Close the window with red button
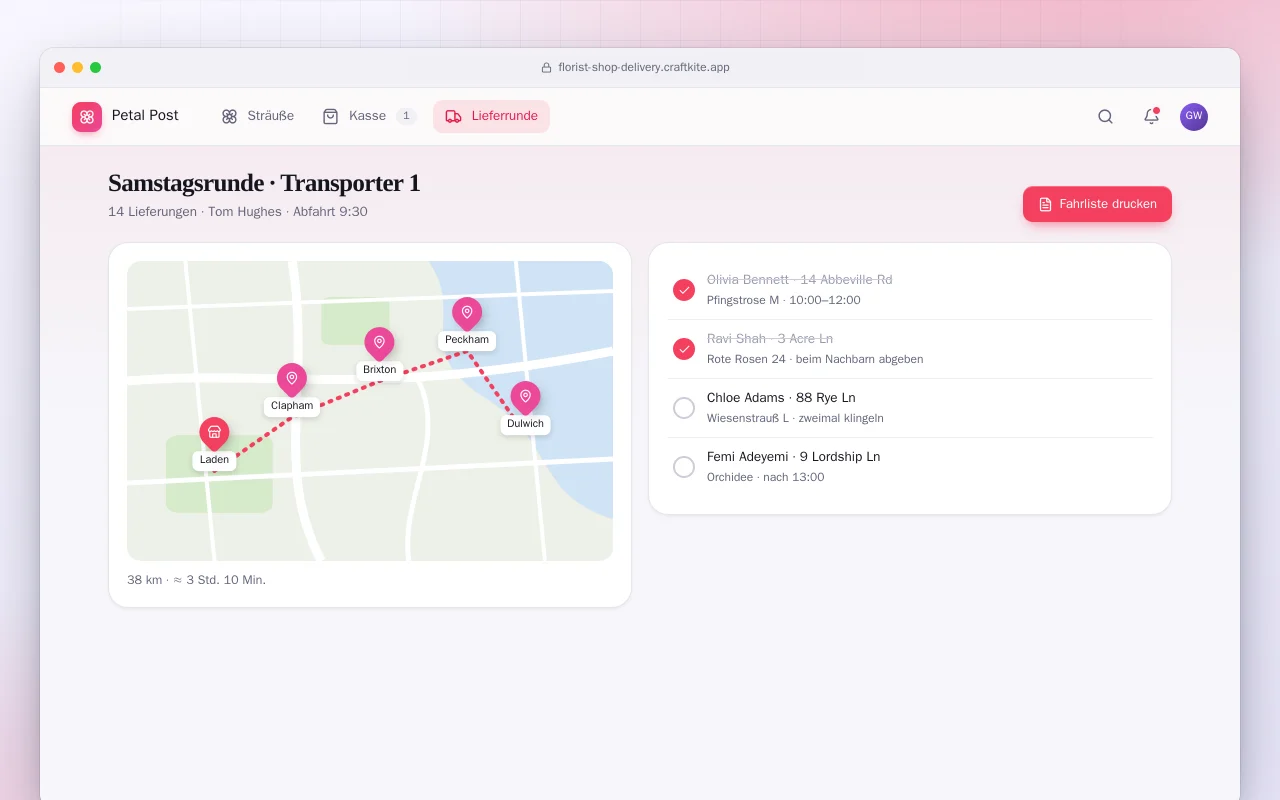Image resolution: width=1280 pixels, height=800 pixels. click(60, 68)
